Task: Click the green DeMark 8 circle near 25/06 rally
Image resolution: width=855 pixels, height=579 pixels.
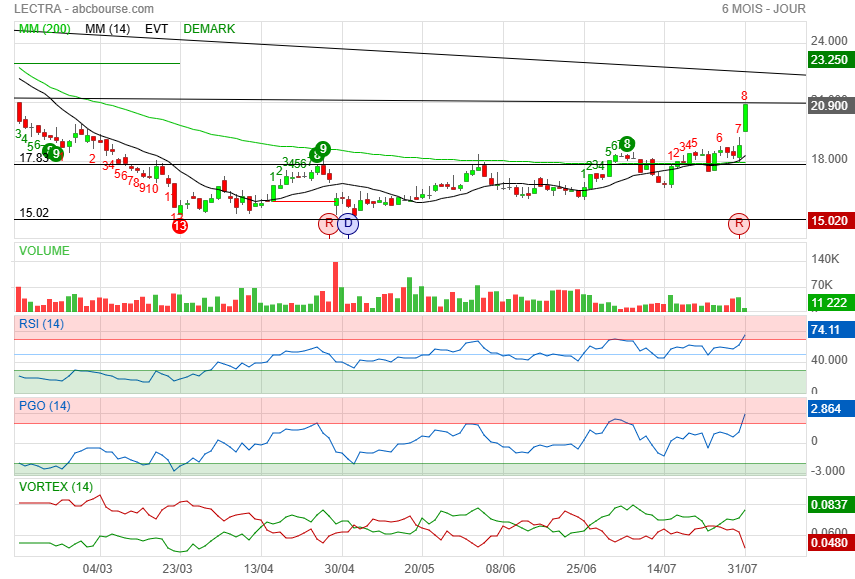Action: point(627,143)
